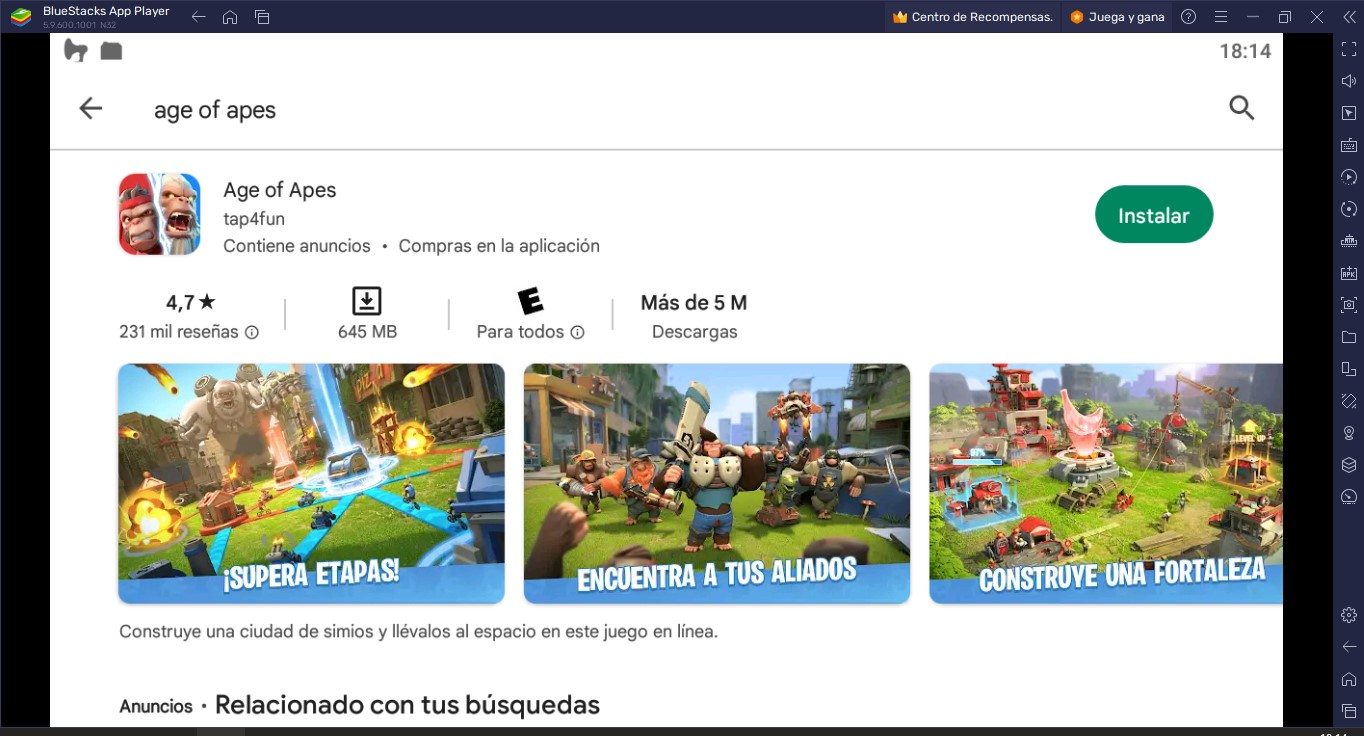The height and width of the screenshot is (736, 1364).
Task: Open the '231 mil reseñas' ratings text
Action: tap(179, 332)
